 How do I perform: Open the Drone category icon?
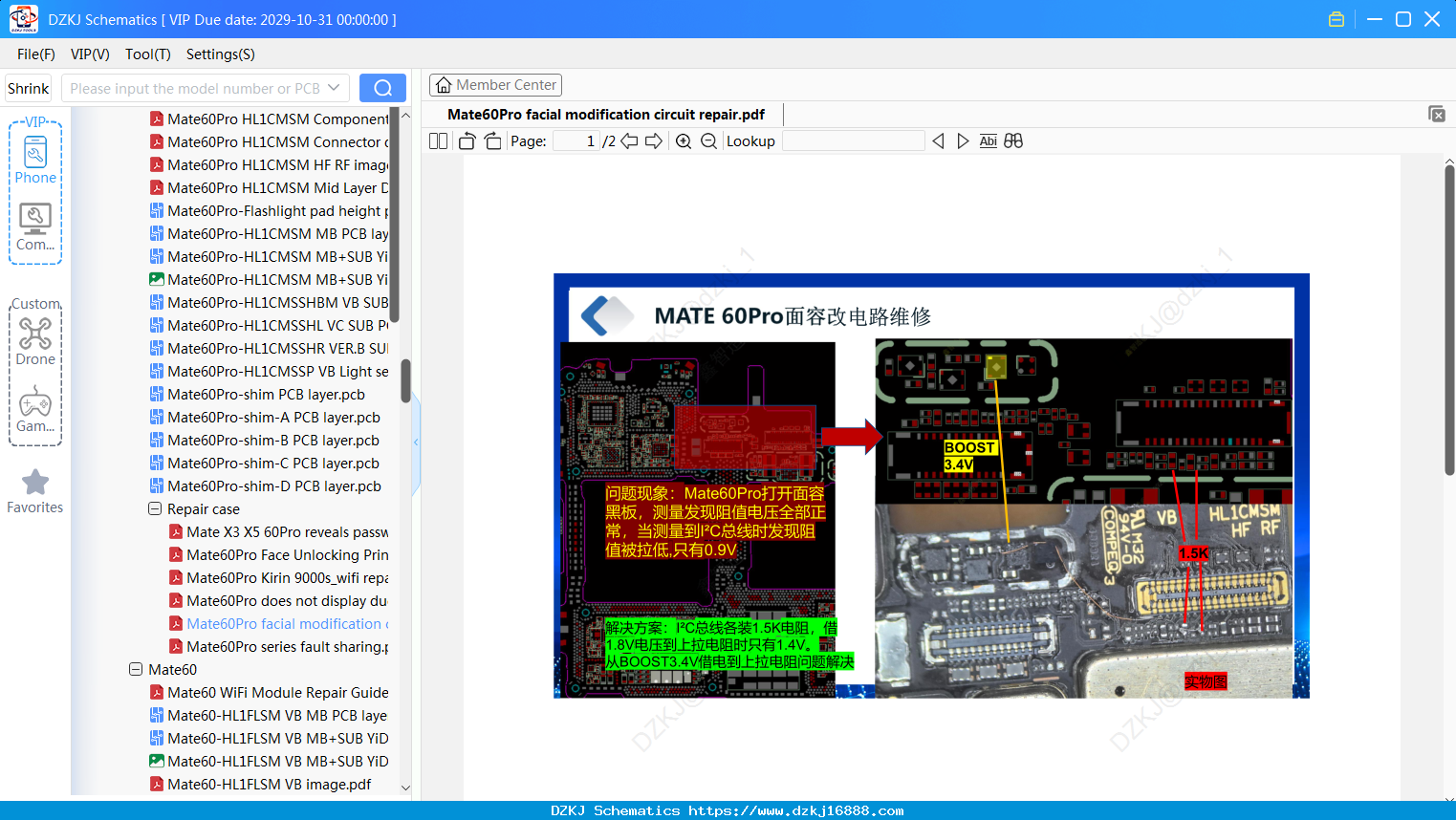coord(35,341)
